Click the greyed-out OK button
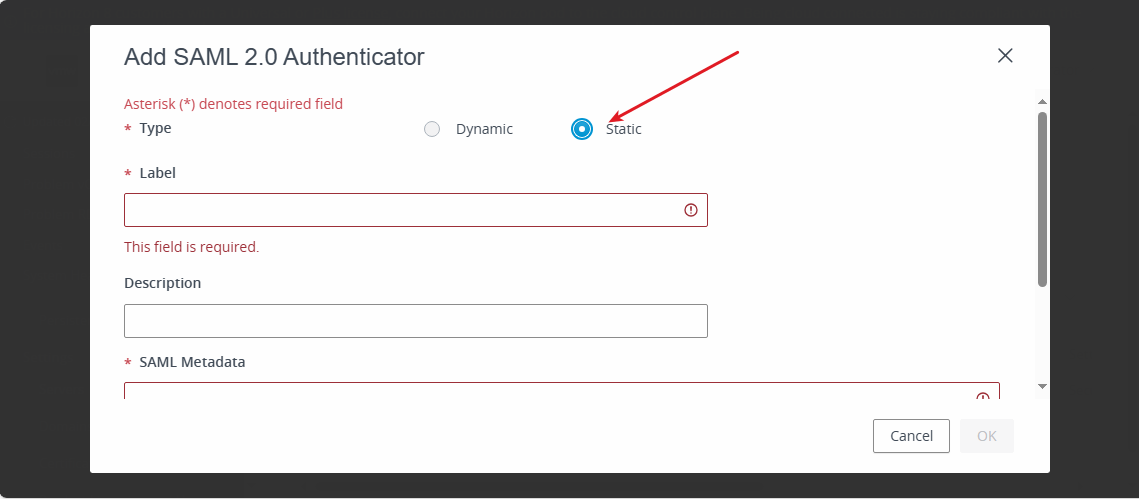1139x499 pixels. [986, 436]
